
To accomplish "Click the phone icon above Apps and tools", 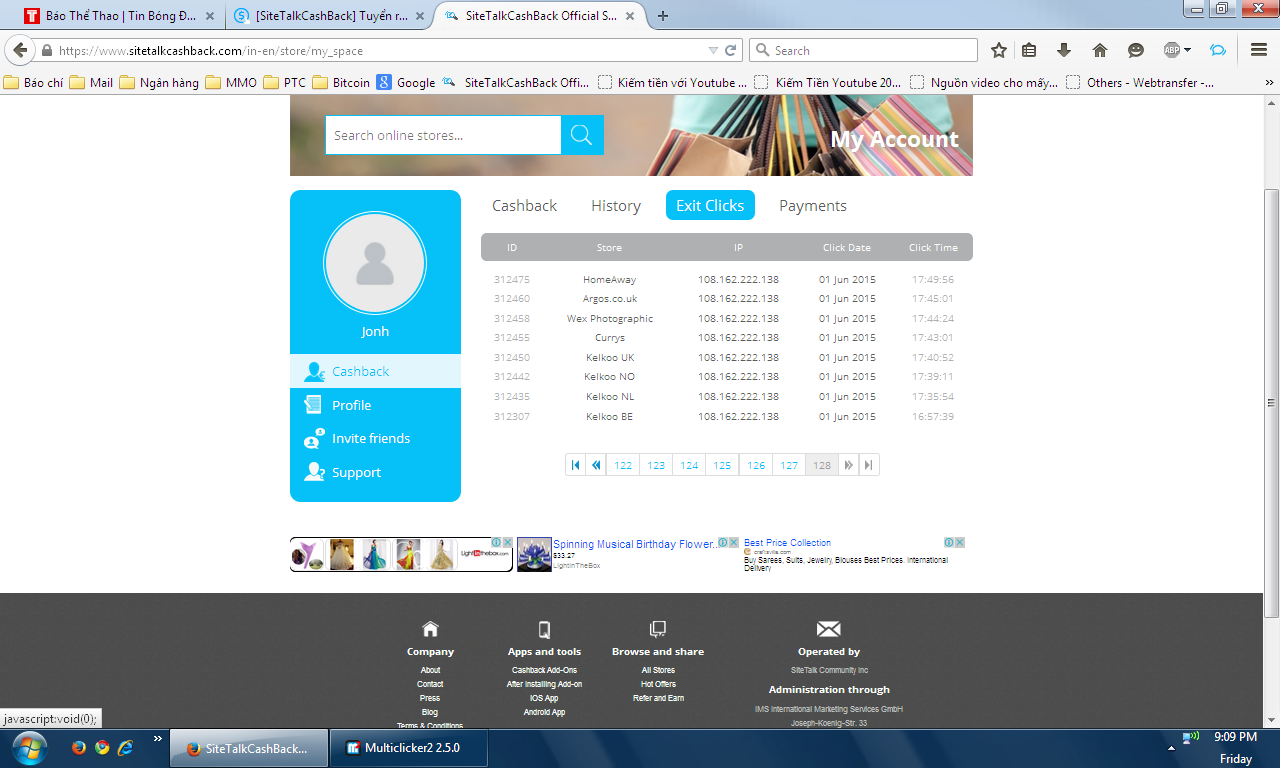I will [544, 629].
